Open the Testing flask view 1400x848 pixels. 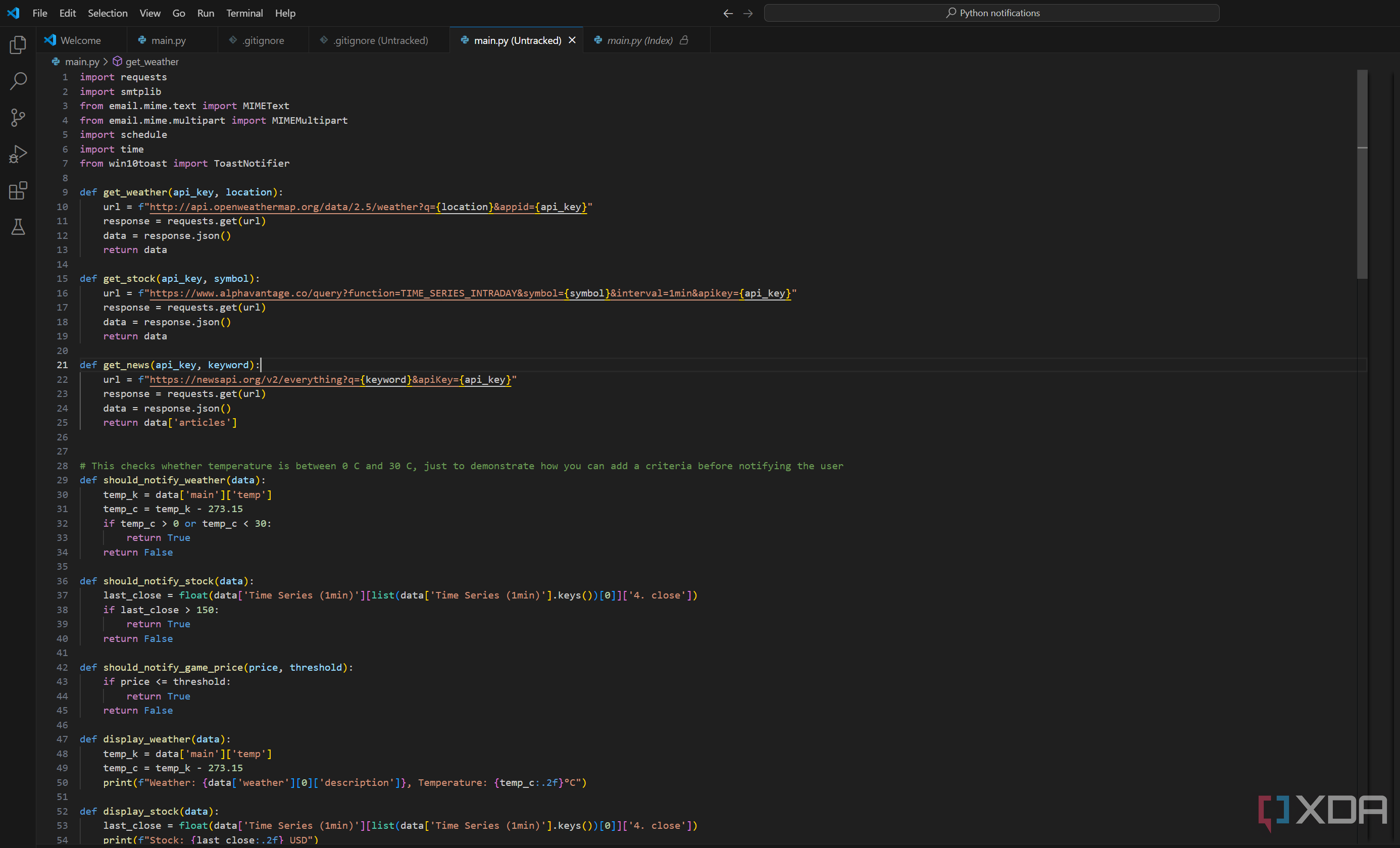(18, 227)
